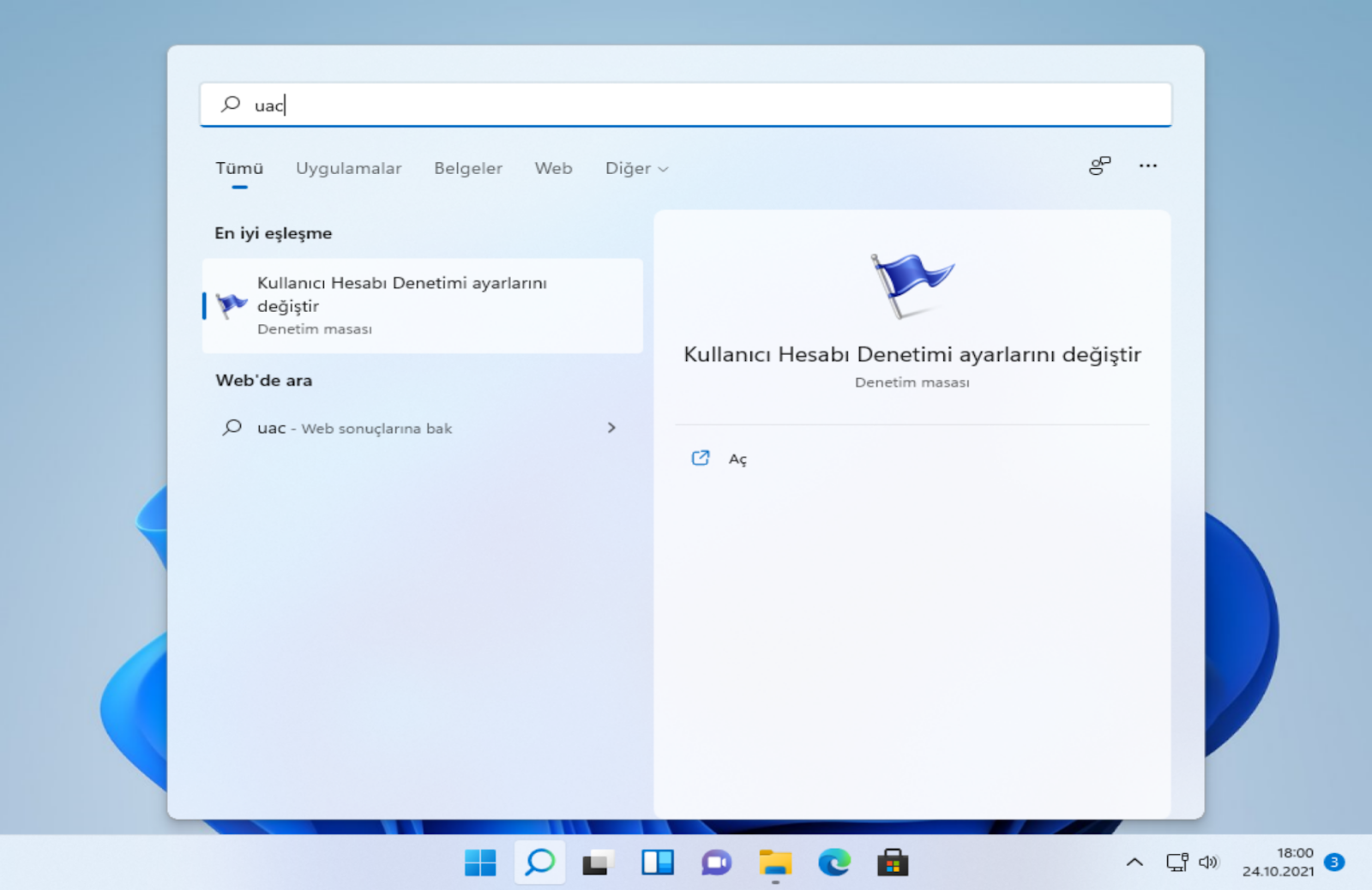Click the volume speaker tray icon
Image resolution: width=1372 pixels, height=890 pixels.
click(1208, 862)
